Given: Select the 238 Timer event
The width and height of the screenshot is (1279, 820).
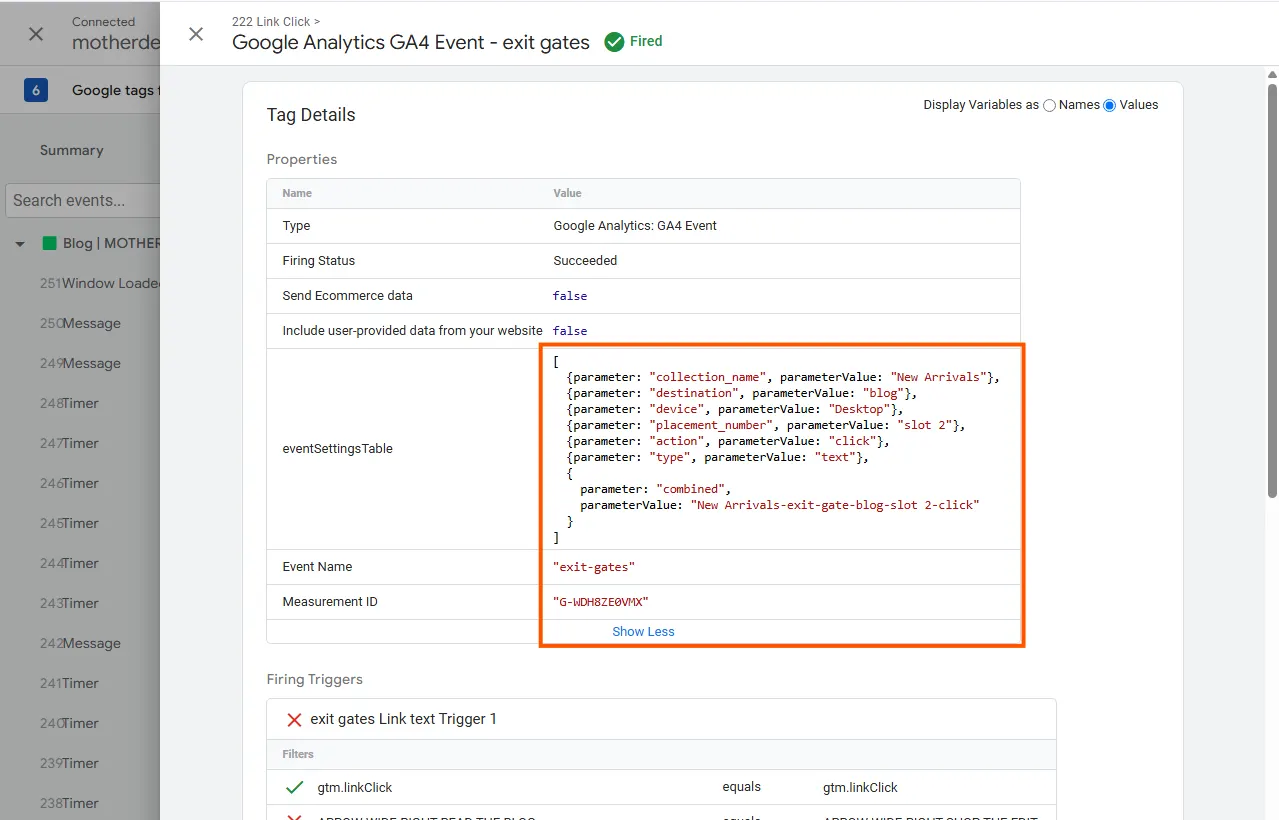Looking at the screenshot, I should coord(69,803).
